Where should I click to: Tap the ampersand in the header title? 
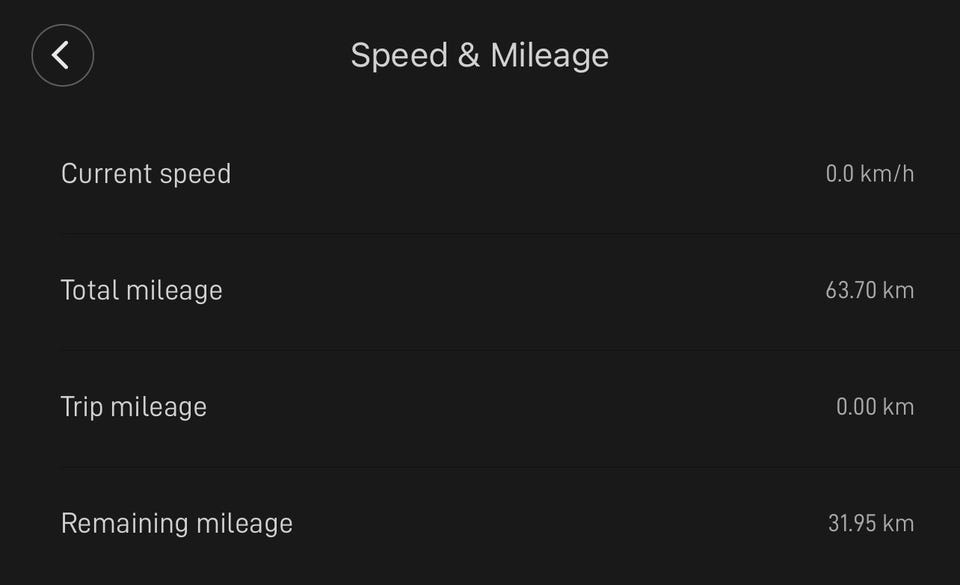click(x=468, y=55)
